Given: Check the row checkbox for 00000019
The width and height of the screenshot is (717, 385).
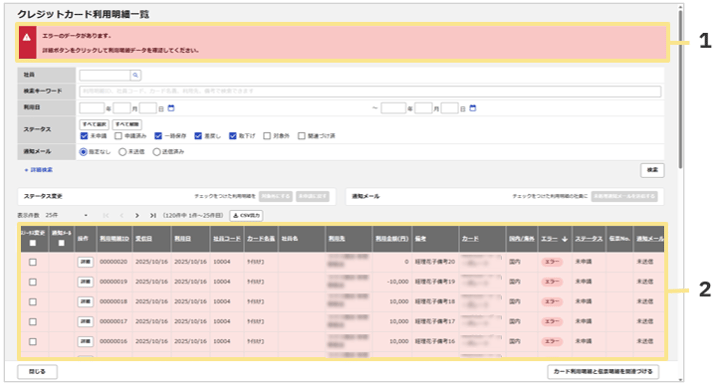Looking at the screenshot, I should (32, 282).
